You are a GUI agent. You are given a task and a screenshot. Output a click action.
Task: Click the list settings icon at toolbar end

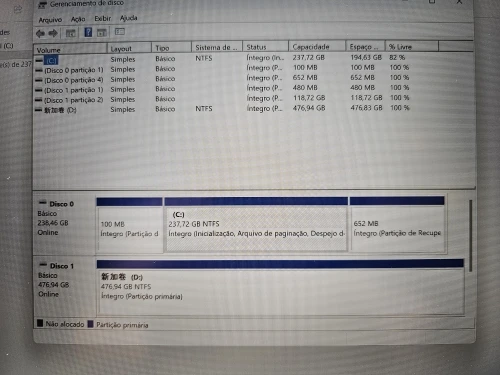pyautogui.click(x=120, y=31)
